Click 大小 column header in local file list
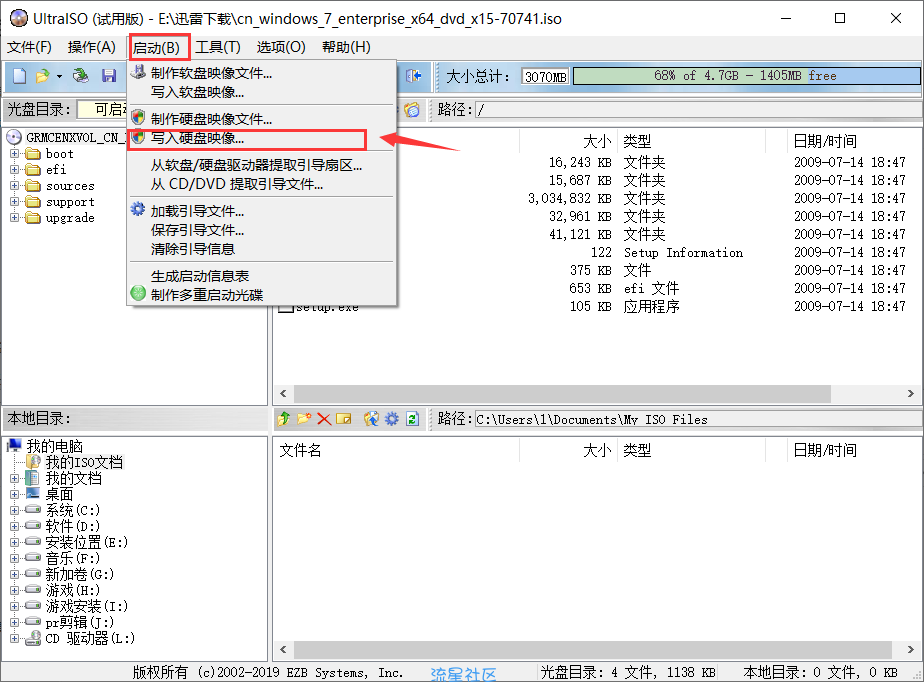The height and width of the screenshot is (682, 924). [568, 450]
